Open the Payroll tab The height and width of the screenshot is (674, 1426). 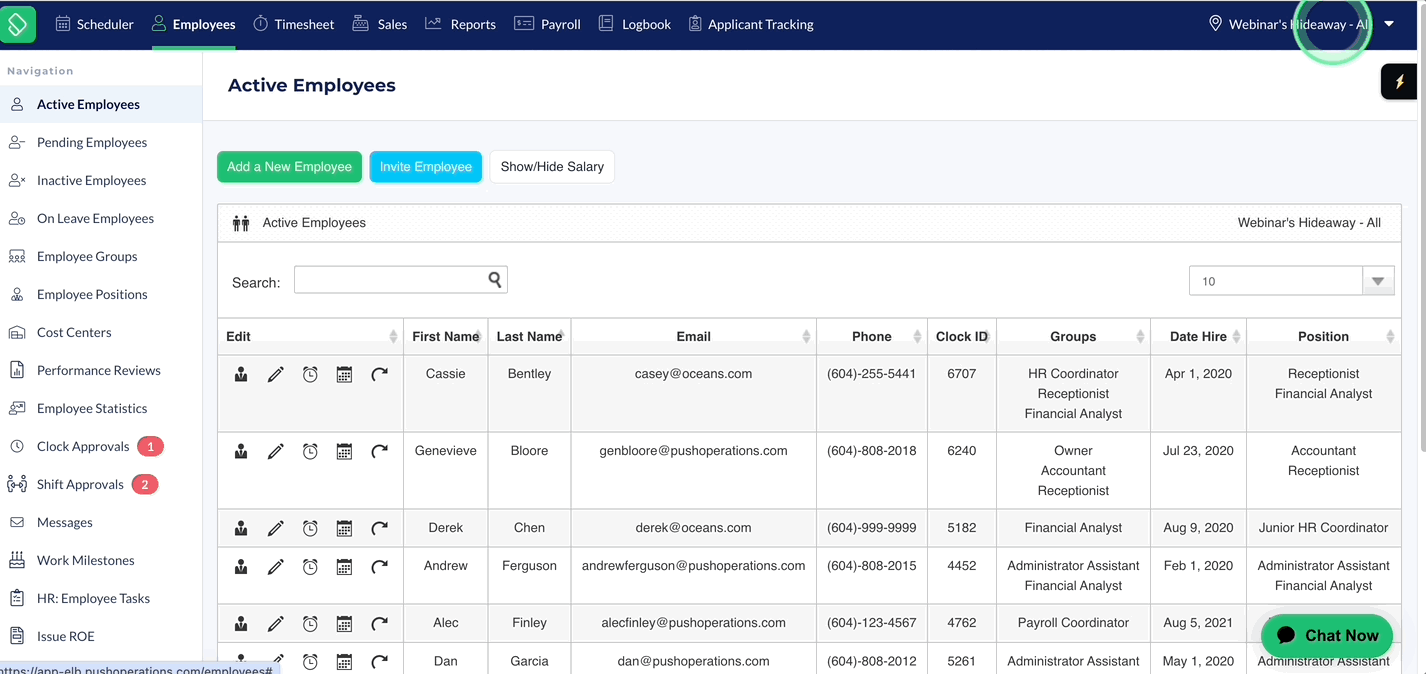(547, 24)
